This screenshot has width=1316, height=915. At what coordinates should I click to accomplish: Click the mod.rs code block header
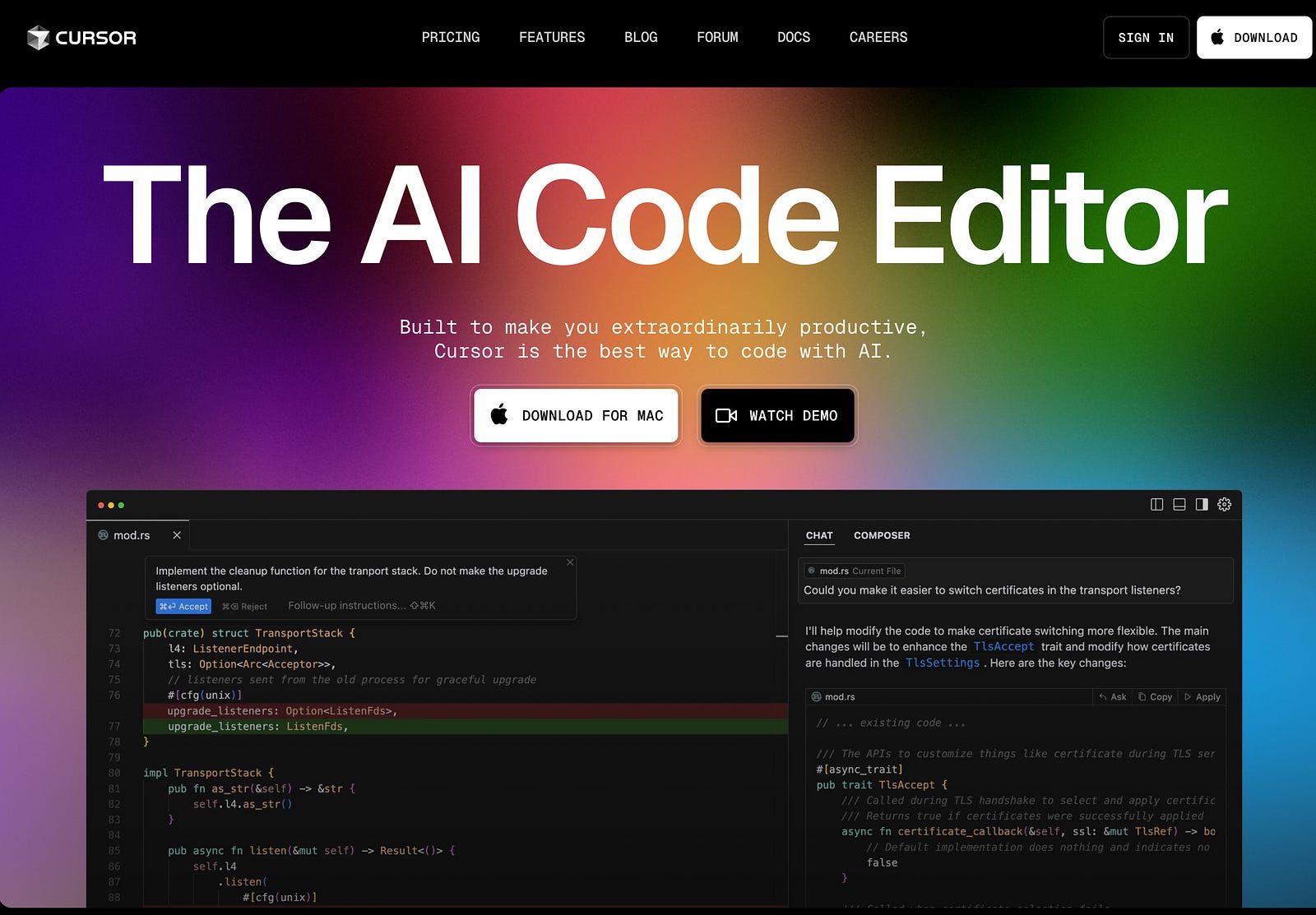1016,697
